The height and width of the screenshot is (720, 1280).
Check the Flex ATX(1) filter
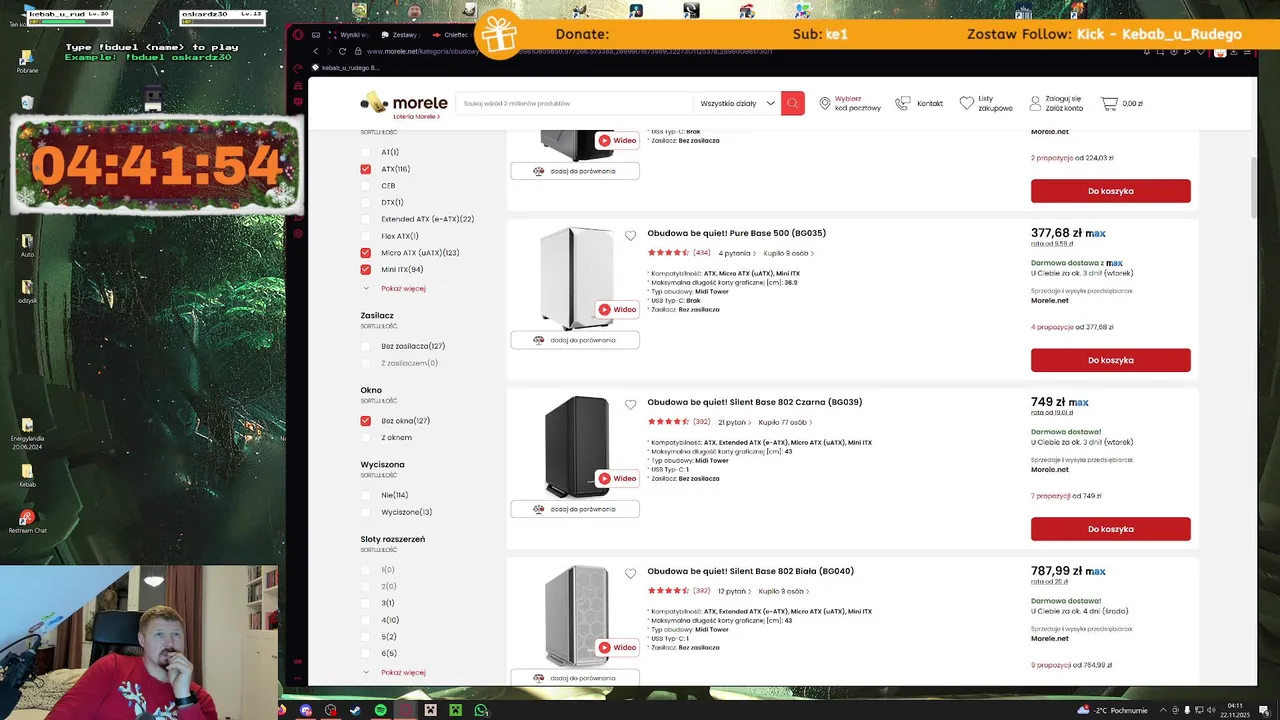tap(365, 236)
